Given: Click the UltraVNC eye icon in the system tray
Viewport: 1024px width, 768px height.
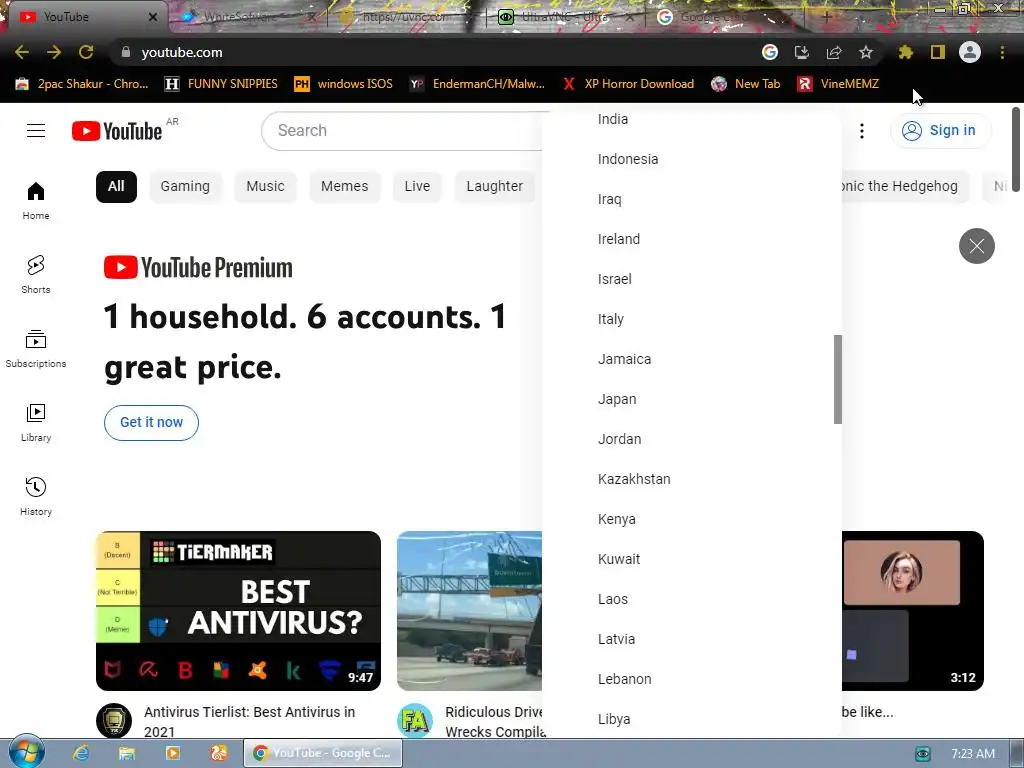Looking at the screenshot, I should [x=923, y=754].
